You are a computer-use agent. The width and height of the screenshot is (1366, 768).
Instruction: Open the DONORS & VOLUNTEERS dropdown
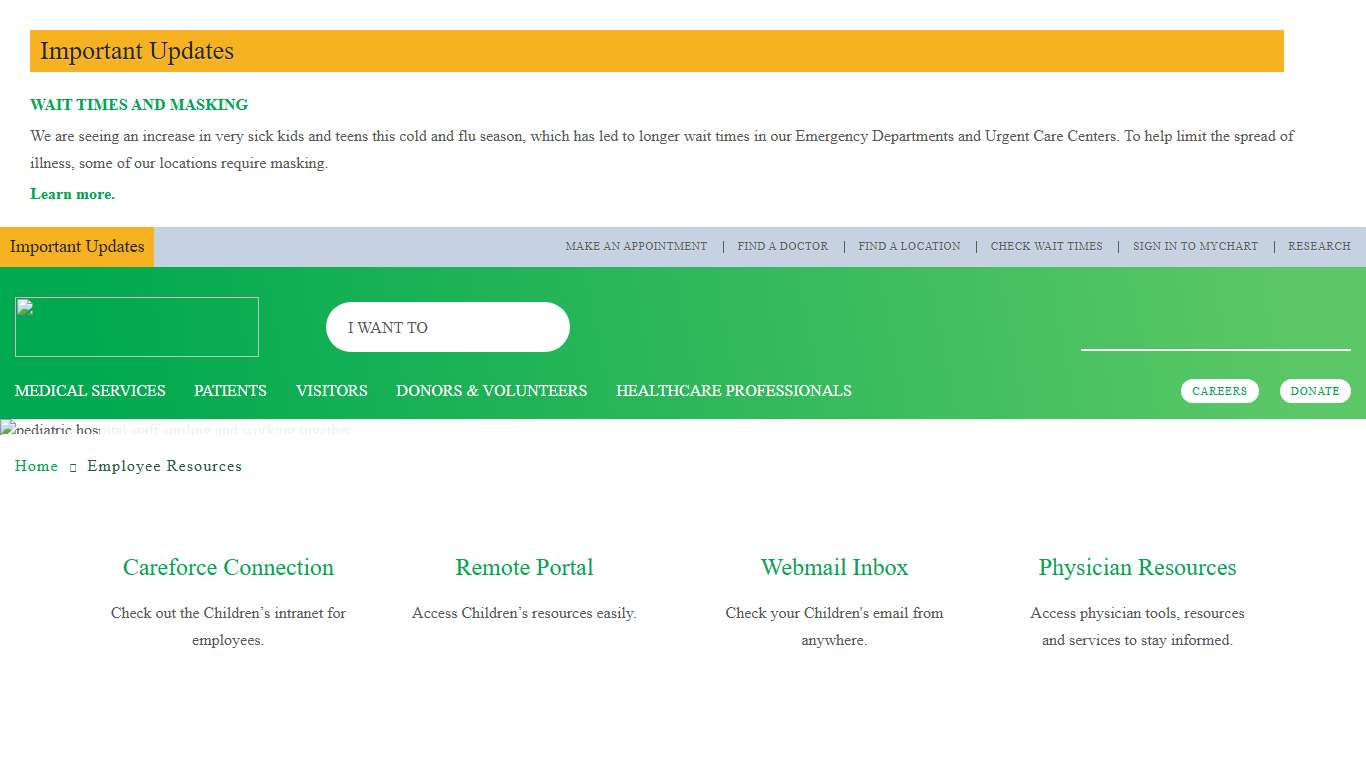click(491, 391)
